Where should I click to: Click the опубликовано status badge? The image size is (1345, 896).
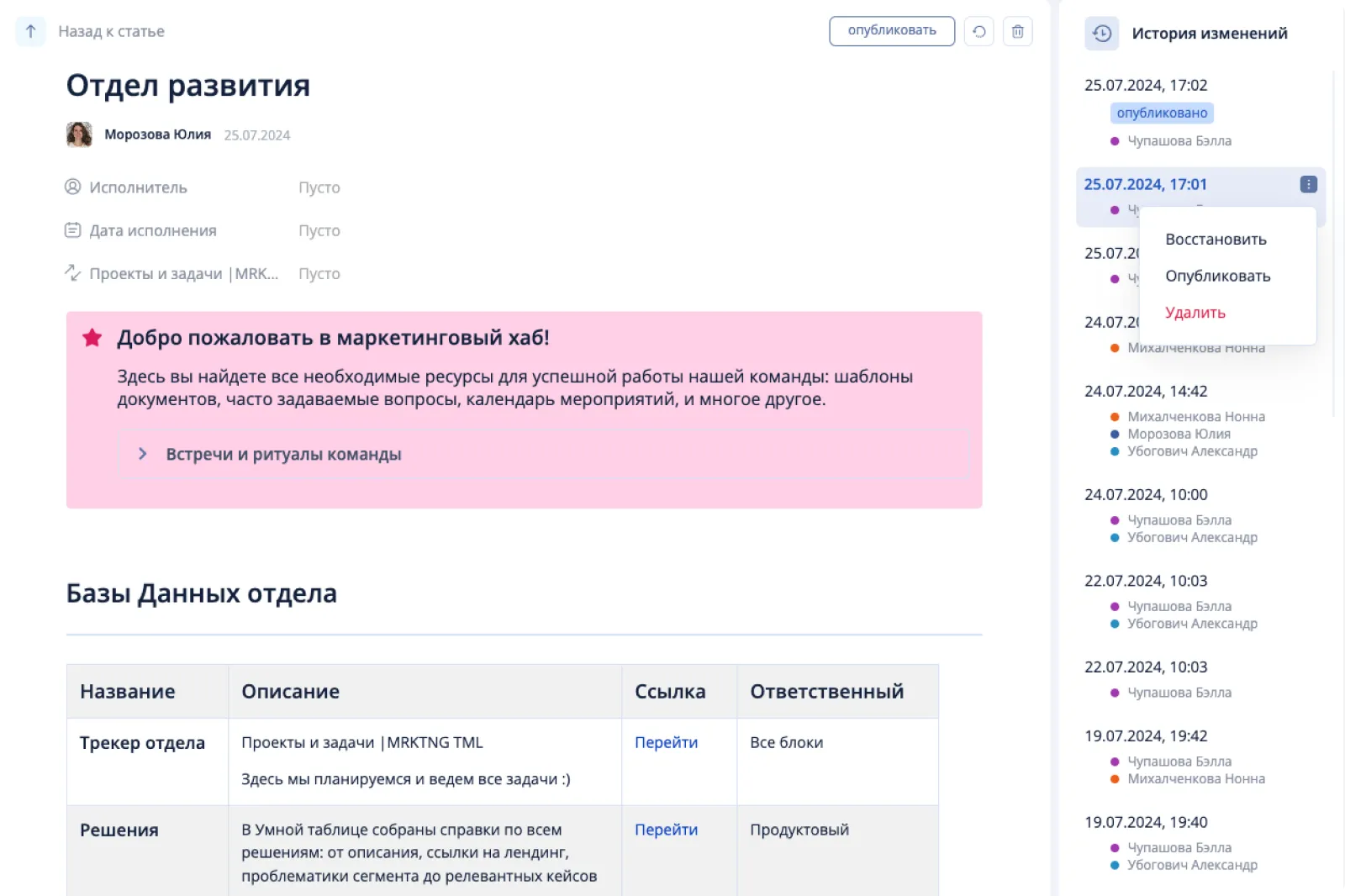(1162, 113)
